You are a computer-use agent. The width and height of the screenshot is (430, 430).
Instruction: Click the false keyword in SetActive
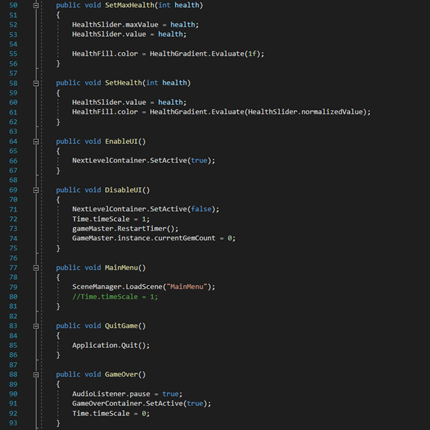(201, 209)
